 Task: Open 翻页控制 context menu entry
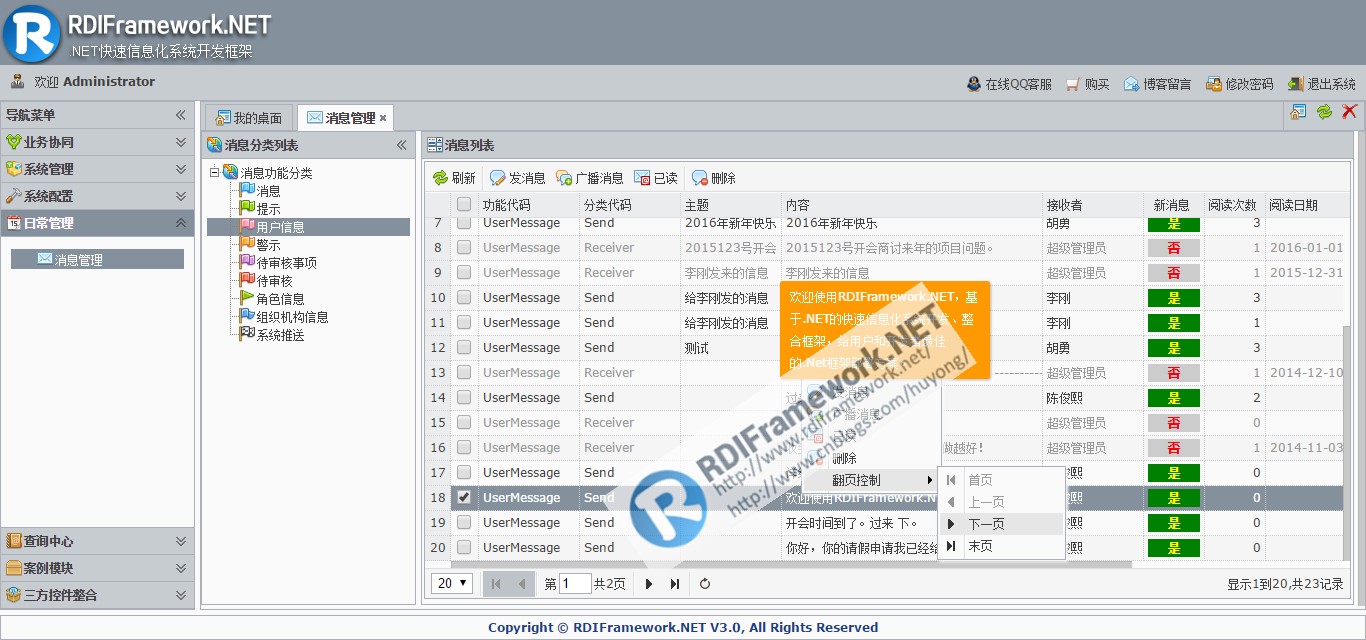click(871, 480)
